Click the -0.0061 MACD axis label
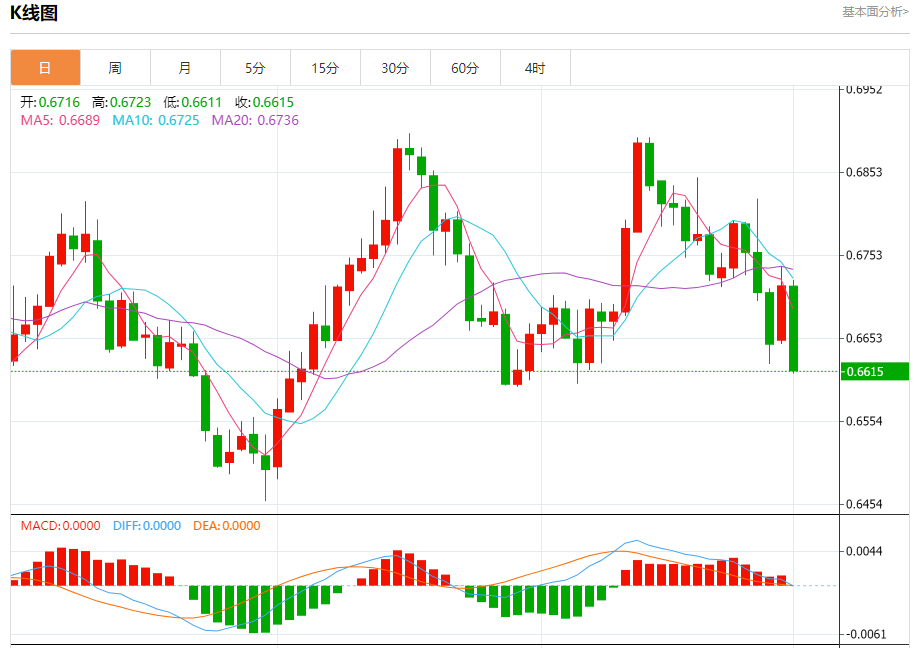This screenshot has height=648, width=922. click(x=866, y=634)
